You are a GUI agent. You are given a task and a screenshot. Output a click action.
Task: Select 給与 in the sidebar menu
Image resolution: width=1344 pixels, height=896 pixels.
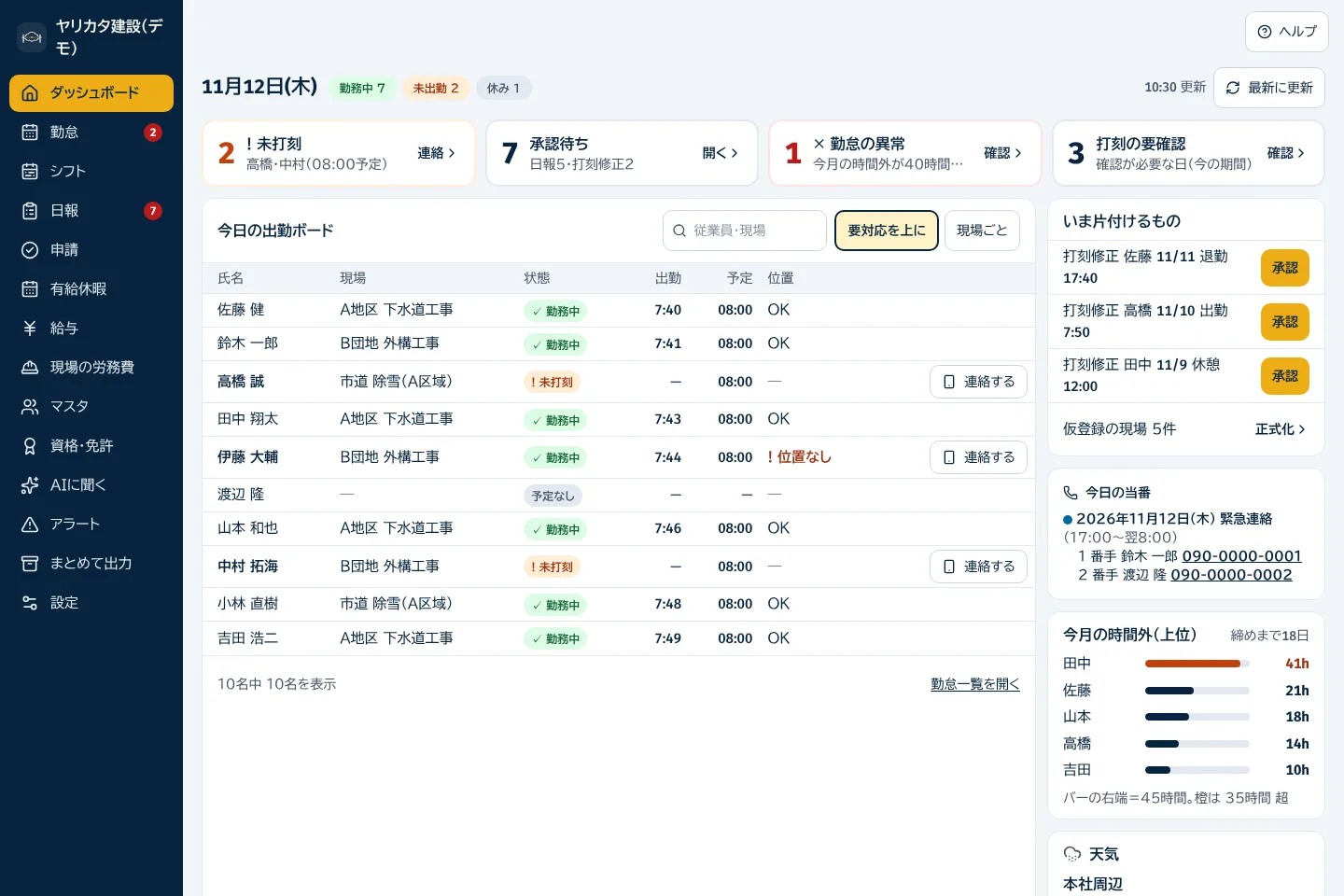click(x=91, y=329)
